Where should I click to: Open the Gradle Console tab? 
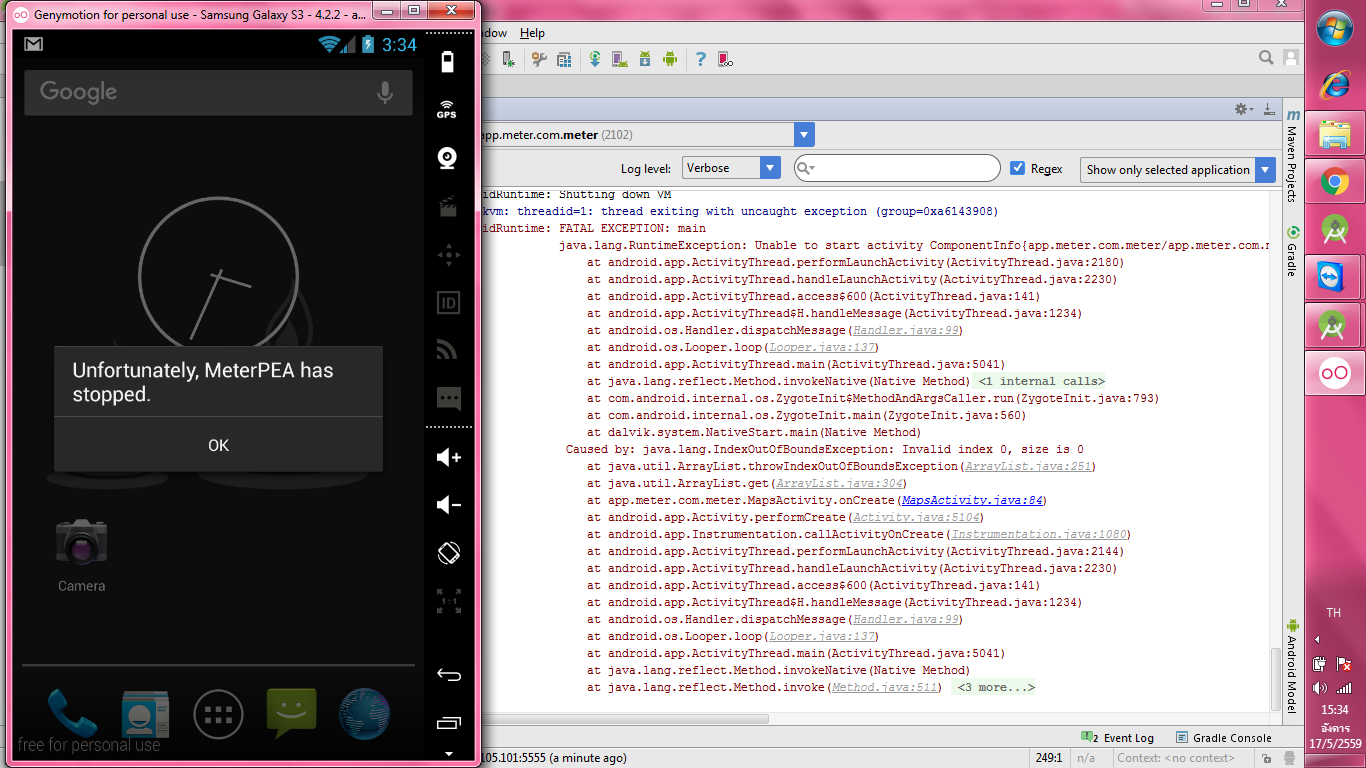[1224, 738]
